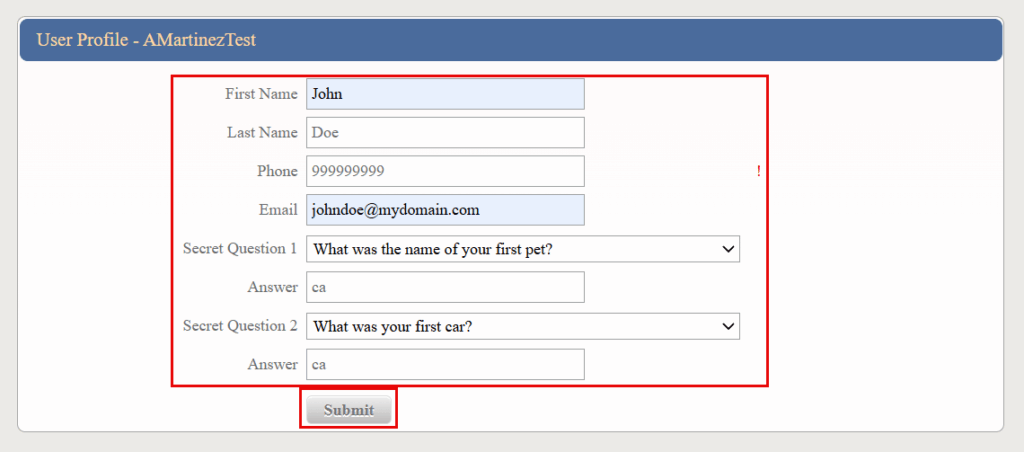
Task: Click the User Profile - AMartinezTest header title
Action: [x=146, y=40]
